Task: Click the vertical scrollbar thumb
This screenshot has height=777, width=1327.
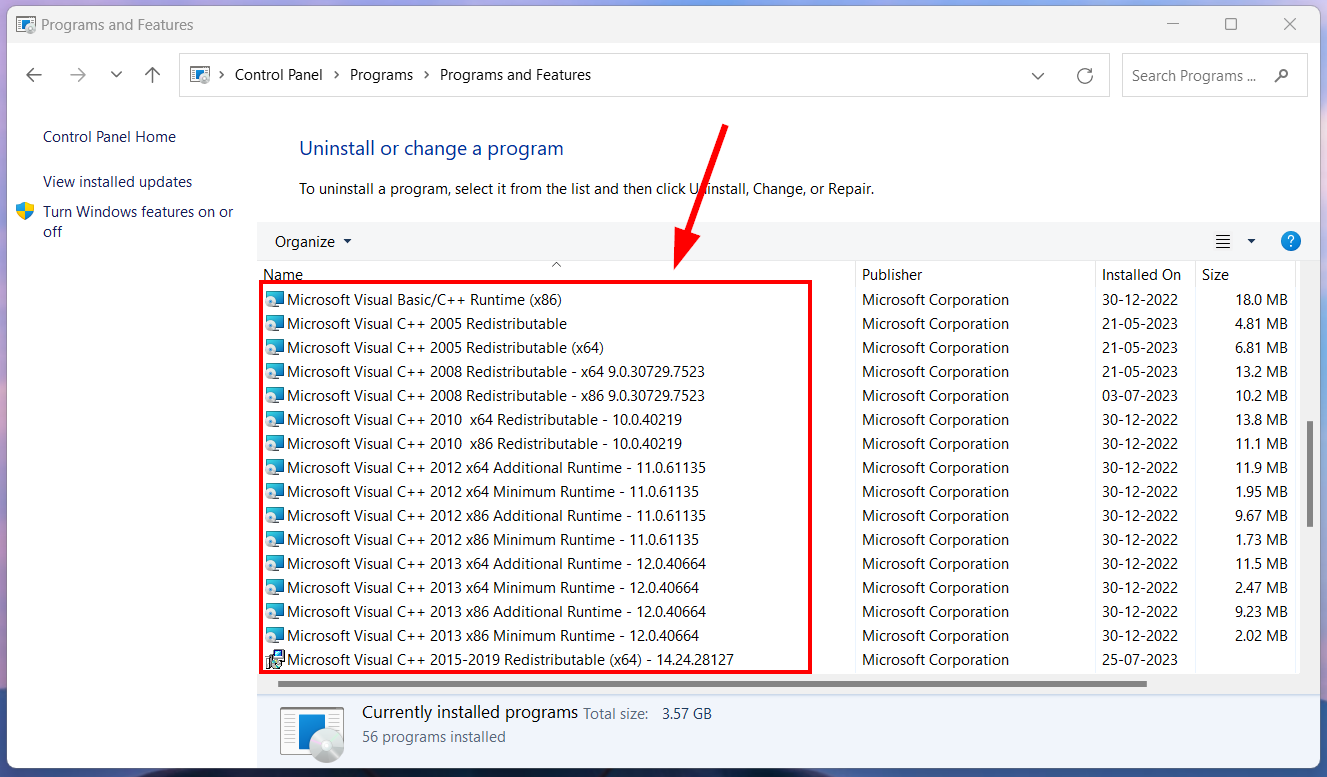Action: [x=1310, y=473]
